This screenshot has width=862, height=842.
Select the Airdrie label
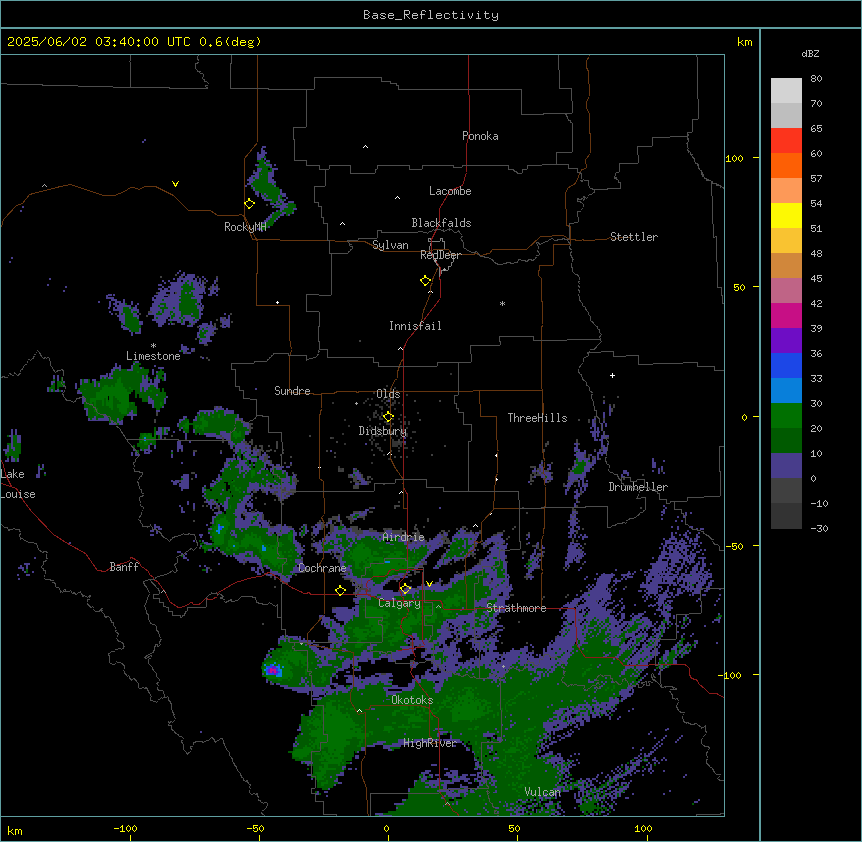pos(404,537)
